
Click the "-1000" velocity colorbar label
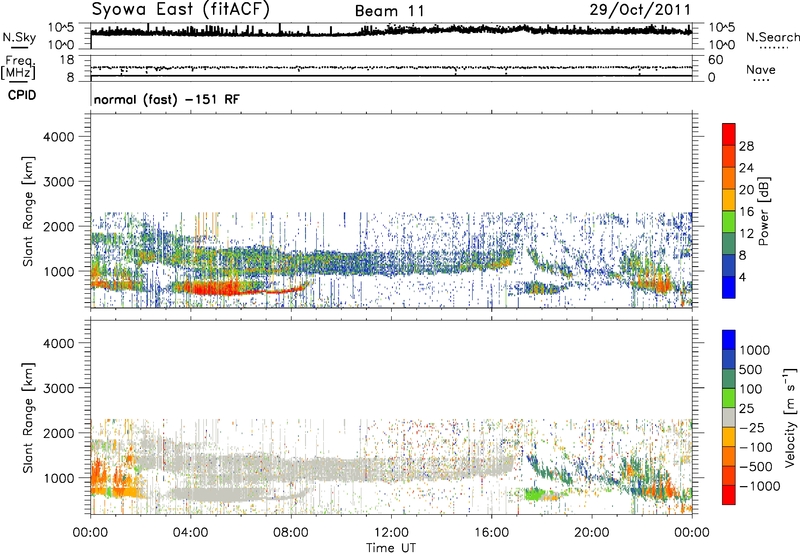759,486
